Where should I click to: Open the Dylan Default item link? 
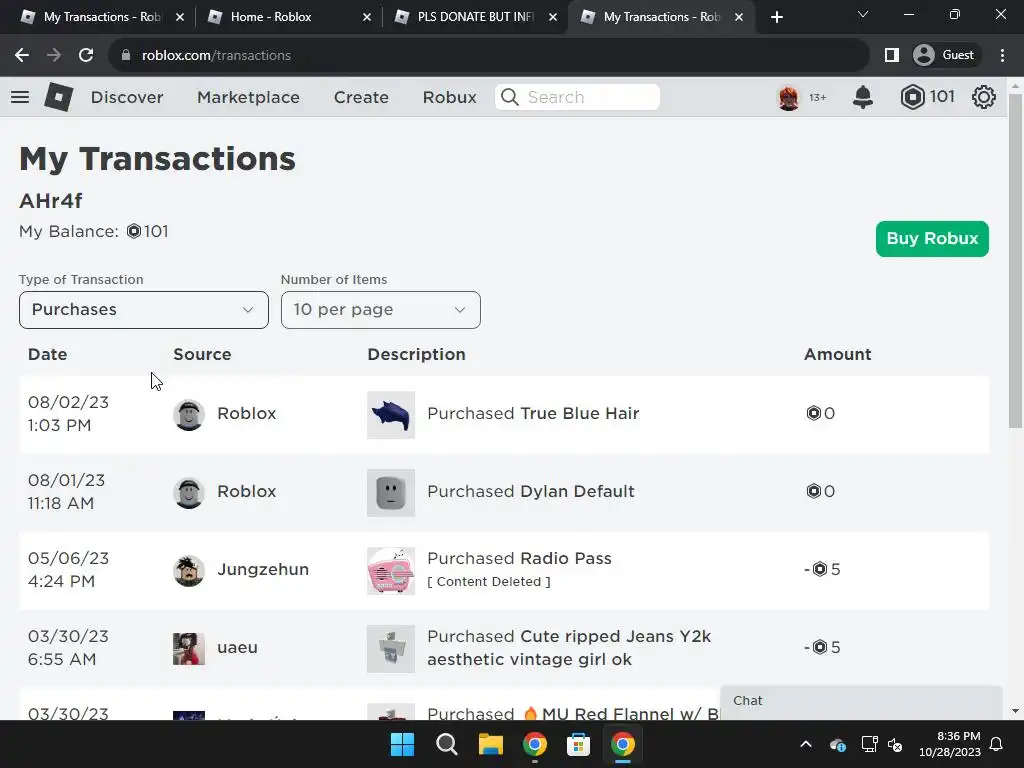click(577, 491)
